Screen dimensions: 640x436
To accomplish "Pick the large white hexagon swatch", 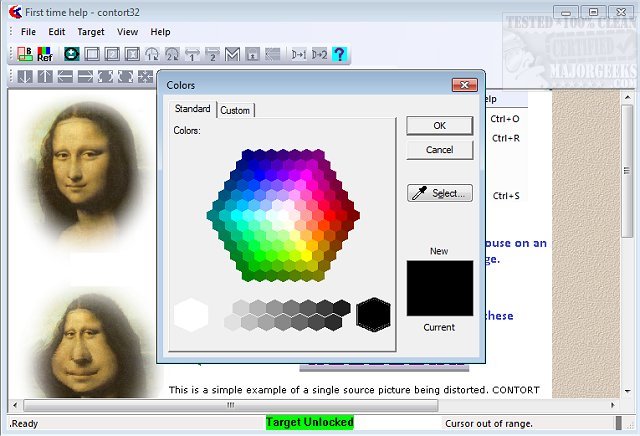I will click(191, 315).
